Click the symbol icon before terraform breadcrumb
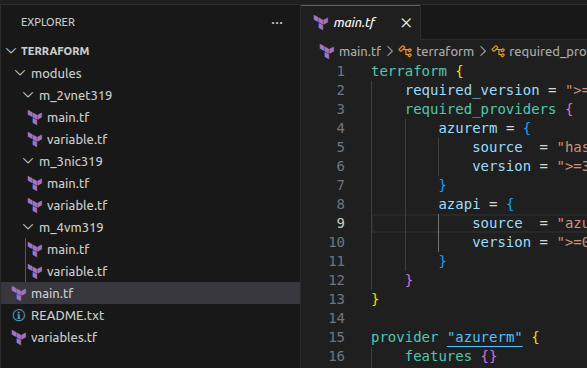The image size is (587, 368). [405, 51]
